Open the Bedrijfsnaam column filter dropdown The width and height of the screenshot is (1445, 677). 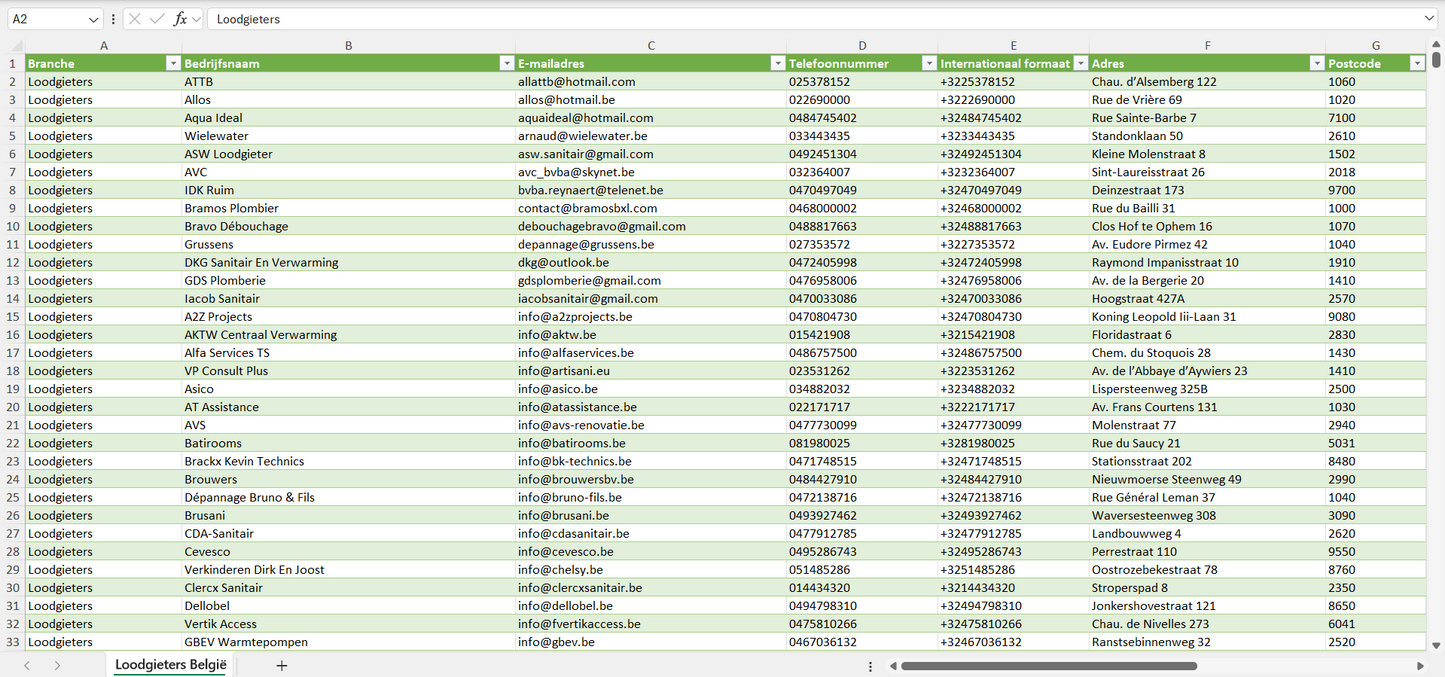point(505,64)
